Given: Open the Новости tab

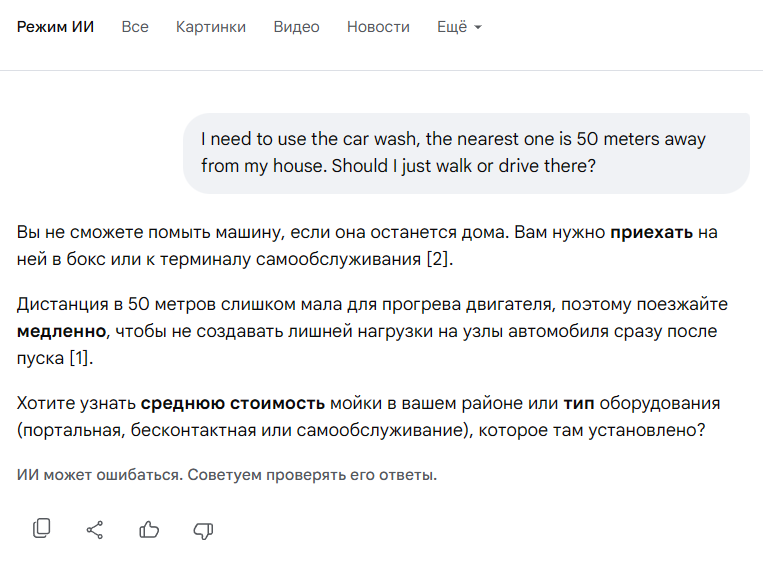Looking at the screenshot, I should [378, 27].
